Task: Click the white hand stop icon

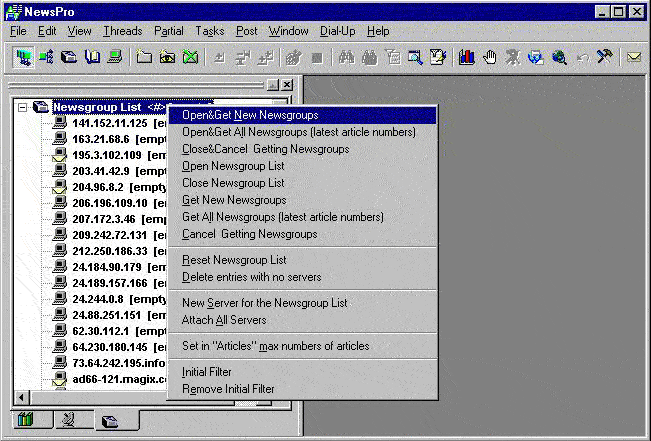Action: [x=490, y=57]
